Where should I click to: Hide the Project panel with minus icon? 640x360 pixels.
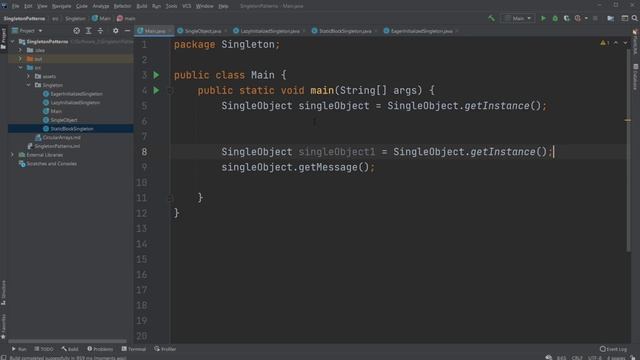tap(127, 31)
